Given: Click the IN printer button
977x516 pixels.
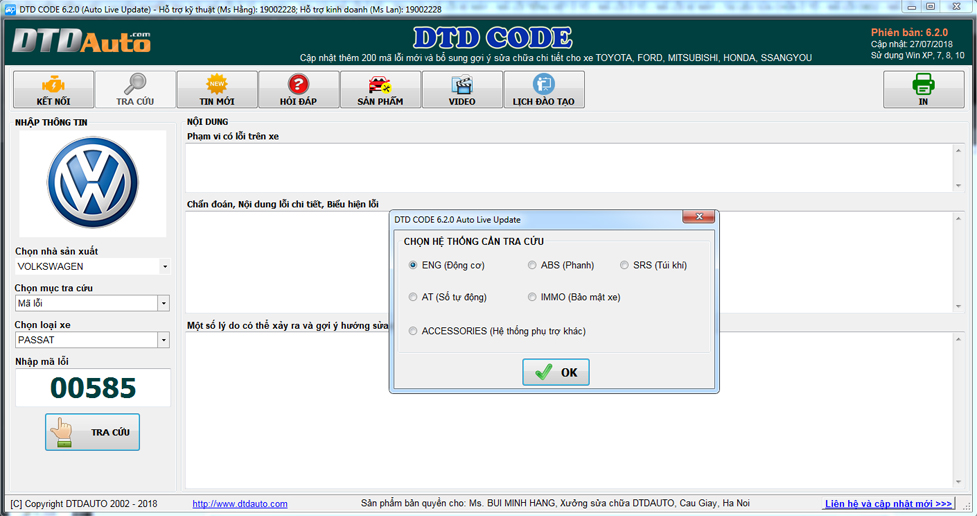Looking at the screenshot, I should tap(923, 90).
